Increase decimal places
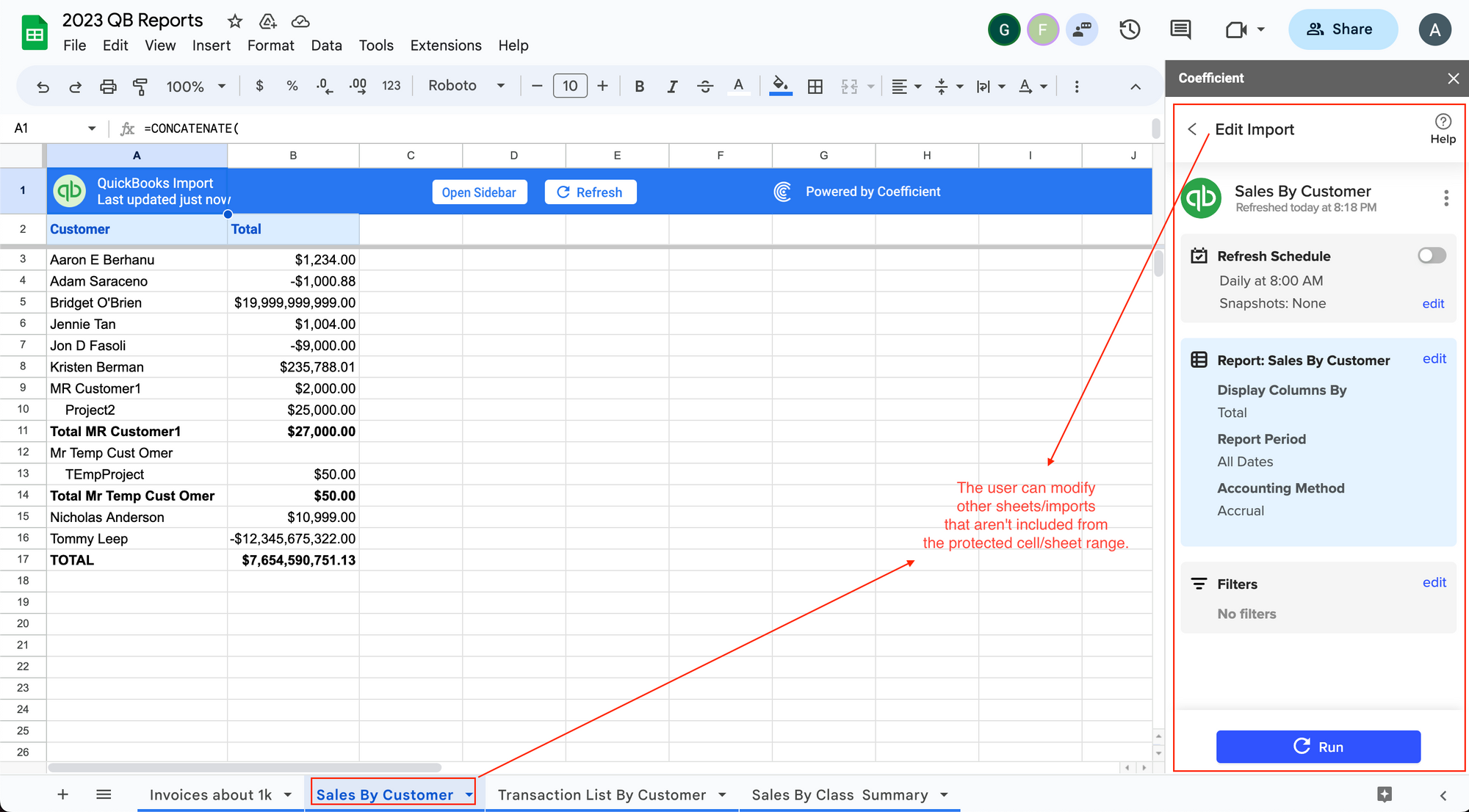This screenshot has height=812, width=1469. [x=358, y=86]
